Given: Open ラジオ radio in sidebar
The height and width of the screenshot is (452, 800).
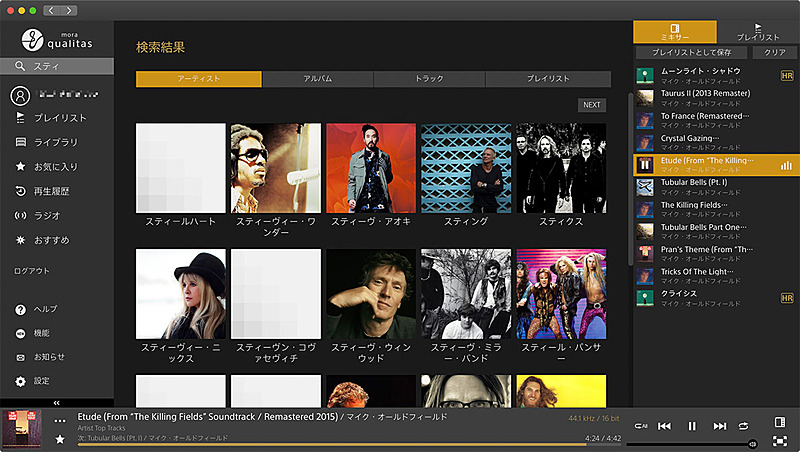Looking at the screenshot, I should (38, 216).
